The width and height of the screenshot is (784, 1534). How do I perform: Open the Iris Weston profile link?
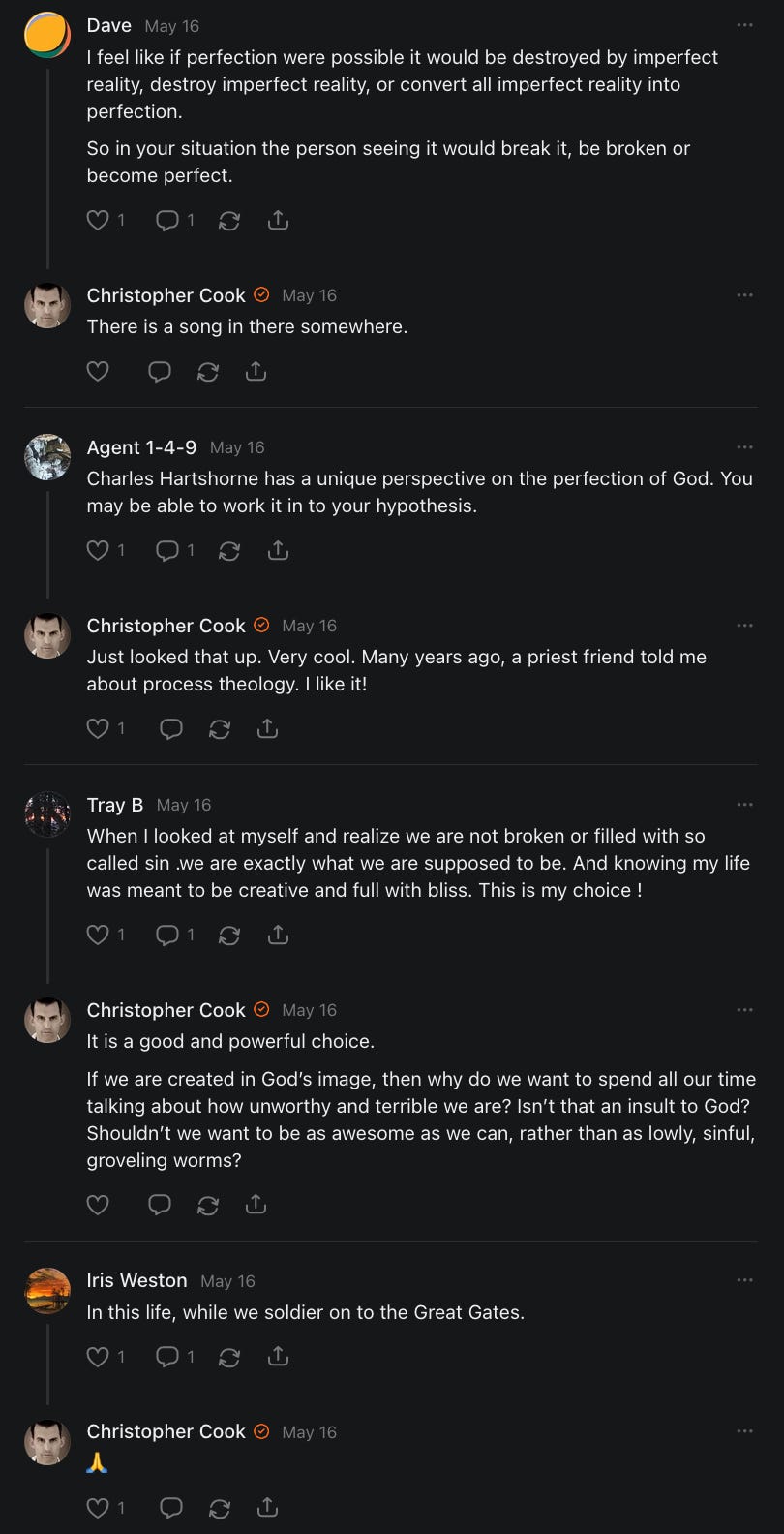click(136, 1280)
